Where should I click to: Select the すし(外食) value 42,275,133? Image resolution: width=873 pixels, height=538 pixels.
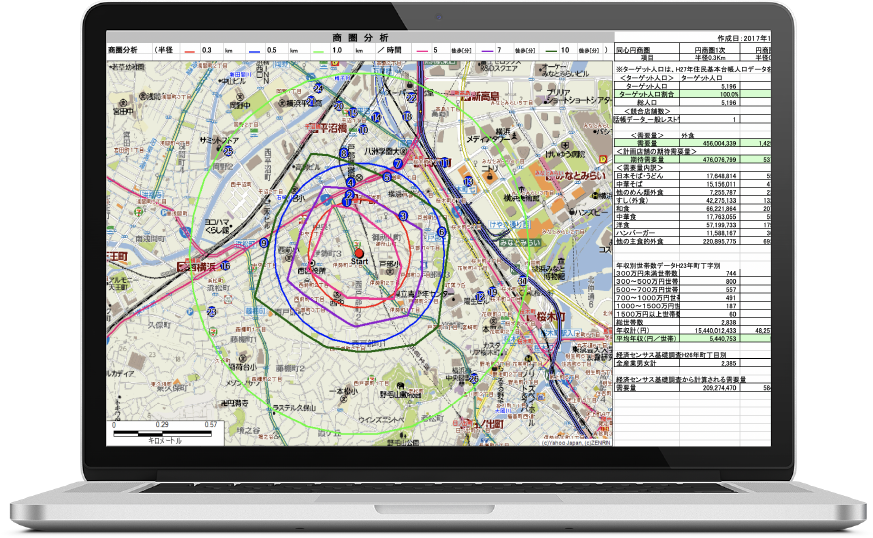(710, 200)
